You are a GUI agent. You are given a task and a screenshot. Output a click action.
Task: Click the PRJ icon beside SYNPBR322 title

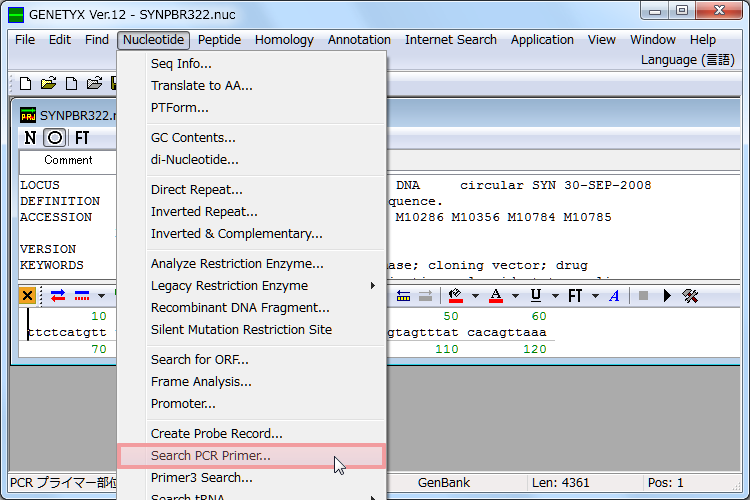coord(28,115)
